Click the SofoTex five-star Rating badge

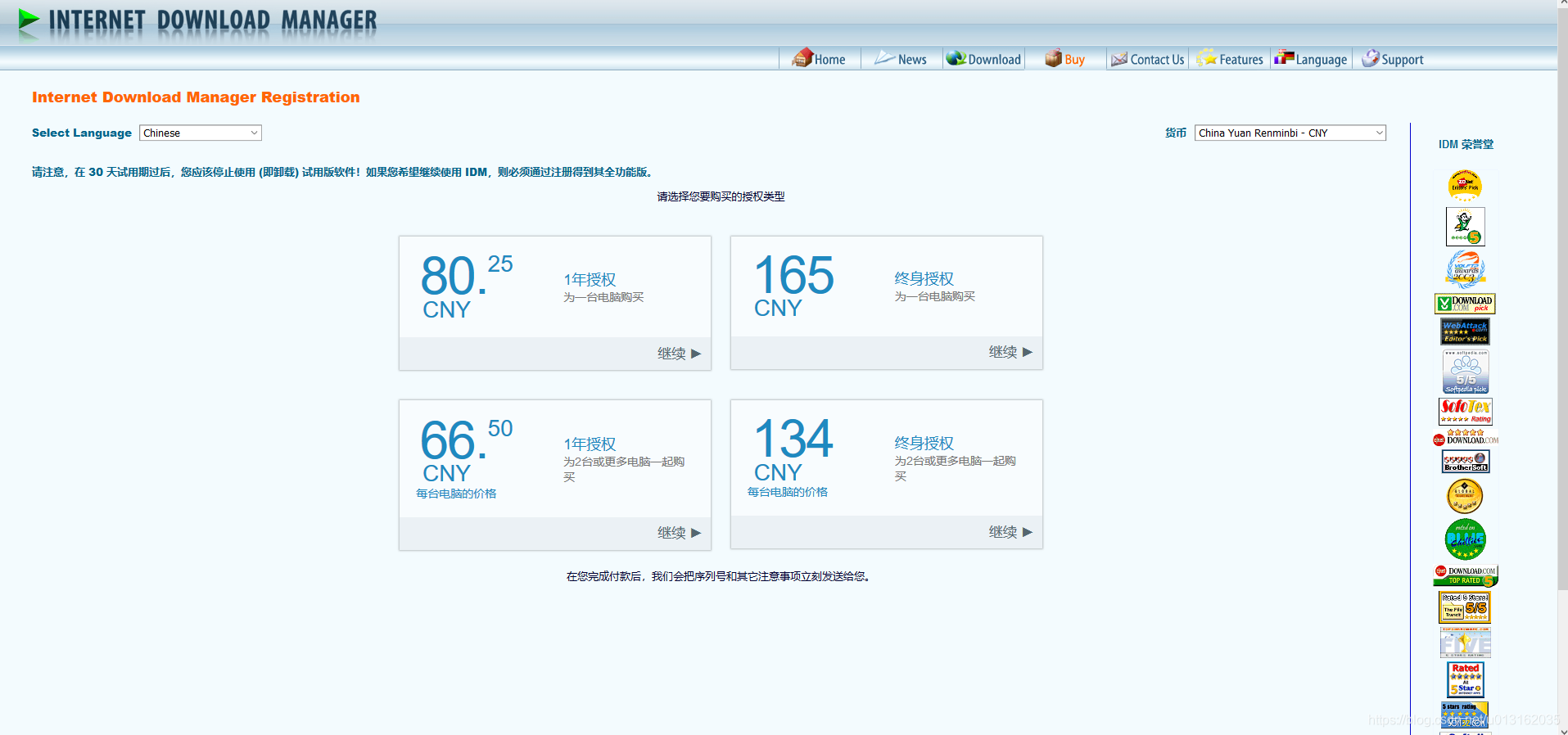[1465, 411]
